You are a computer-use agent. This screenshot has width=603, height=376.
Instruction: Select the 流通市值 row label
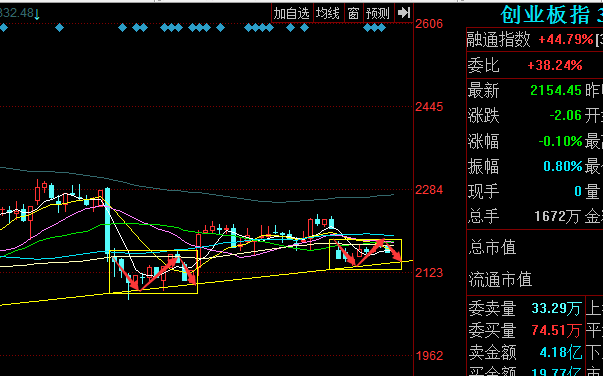500,280
